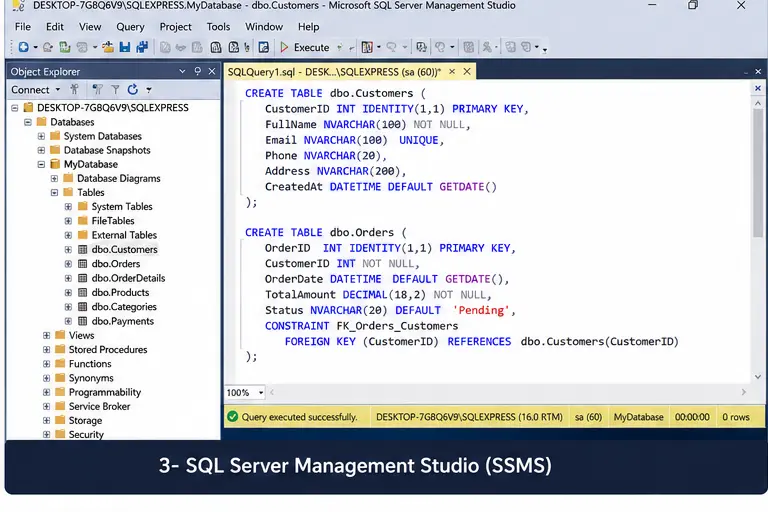Select the FileTables folder

click(113, 221)
